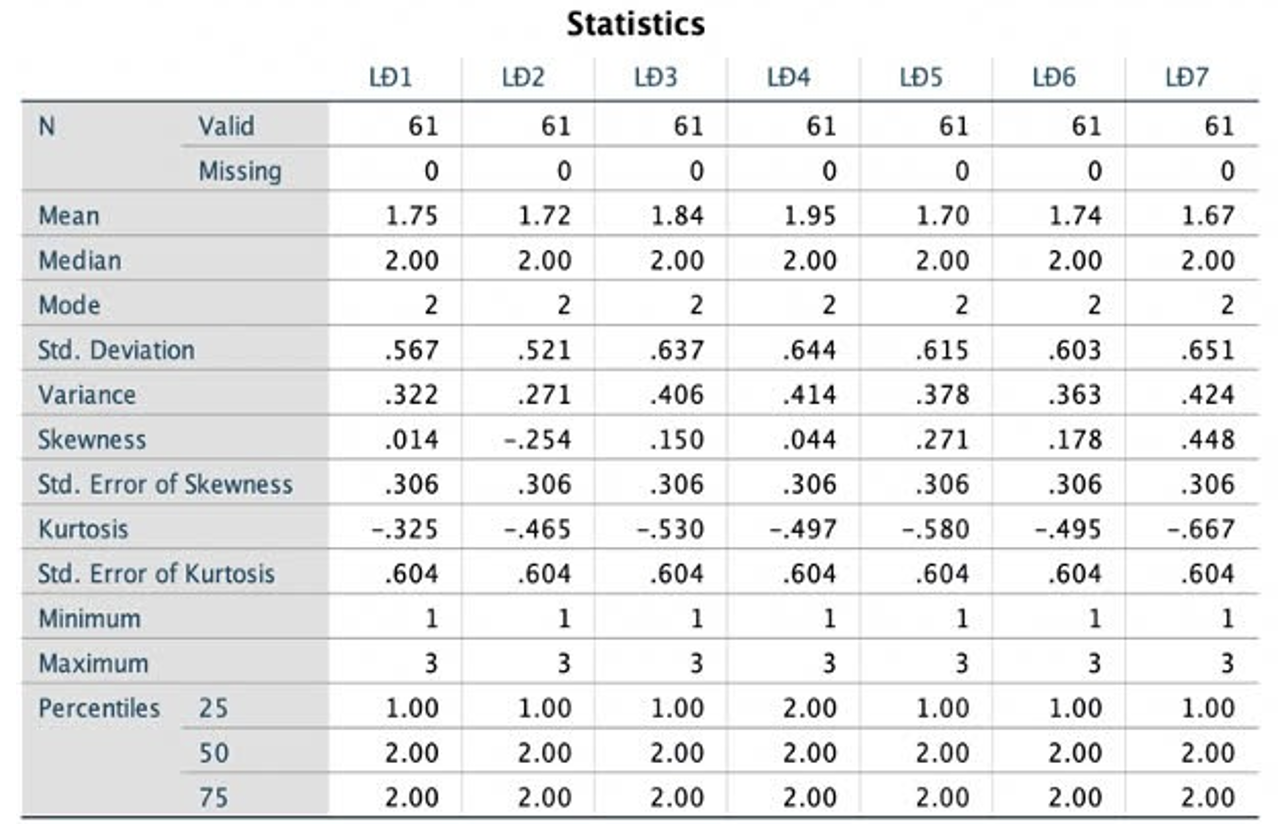
Task: Click the LĐ4 mean value 1.95
Action: click(x=810, y=215)
